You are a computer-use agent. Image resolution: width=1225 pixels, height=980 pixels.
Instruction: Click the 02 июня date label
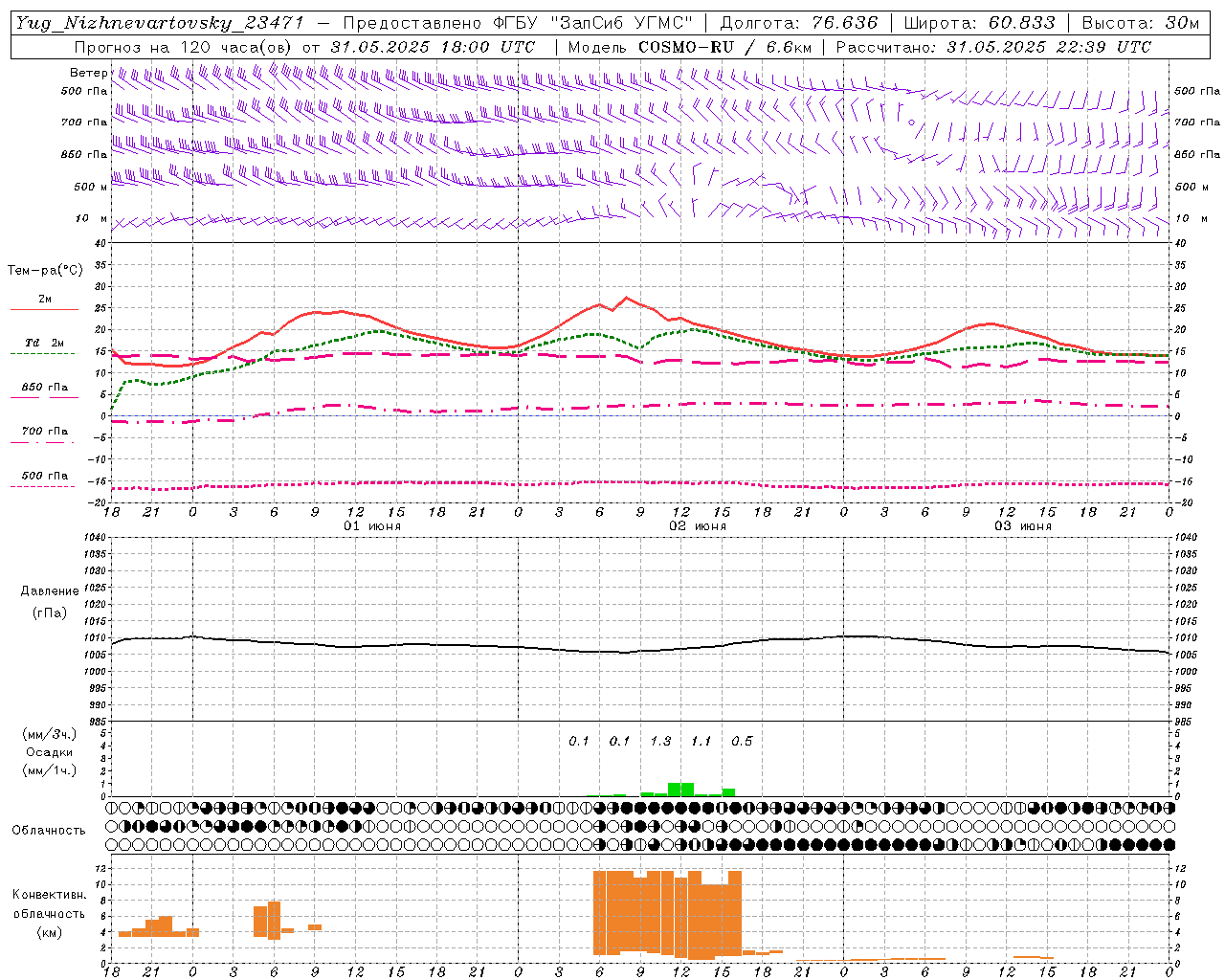(698, 526)
